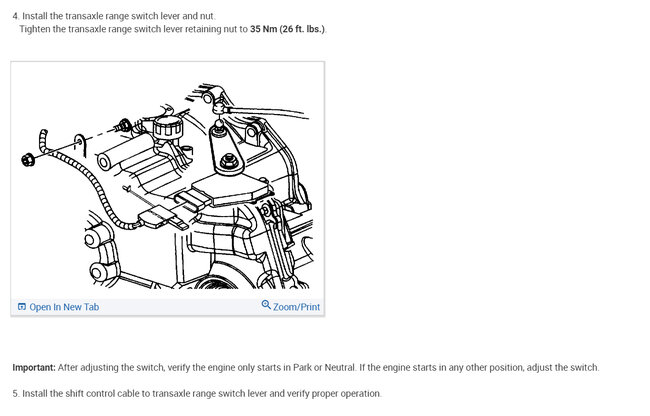
Task: Click the magnifier icon next to Zoom/Print
Action: (266, 305)
